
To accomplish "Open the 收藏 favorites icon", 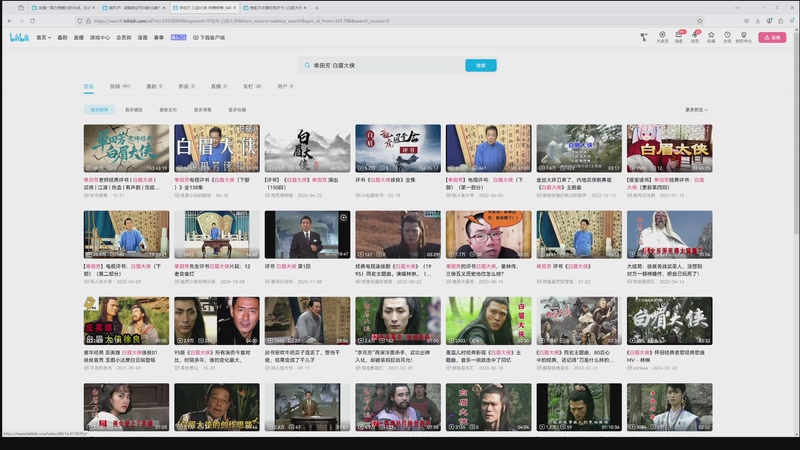I will pos(711,37).
